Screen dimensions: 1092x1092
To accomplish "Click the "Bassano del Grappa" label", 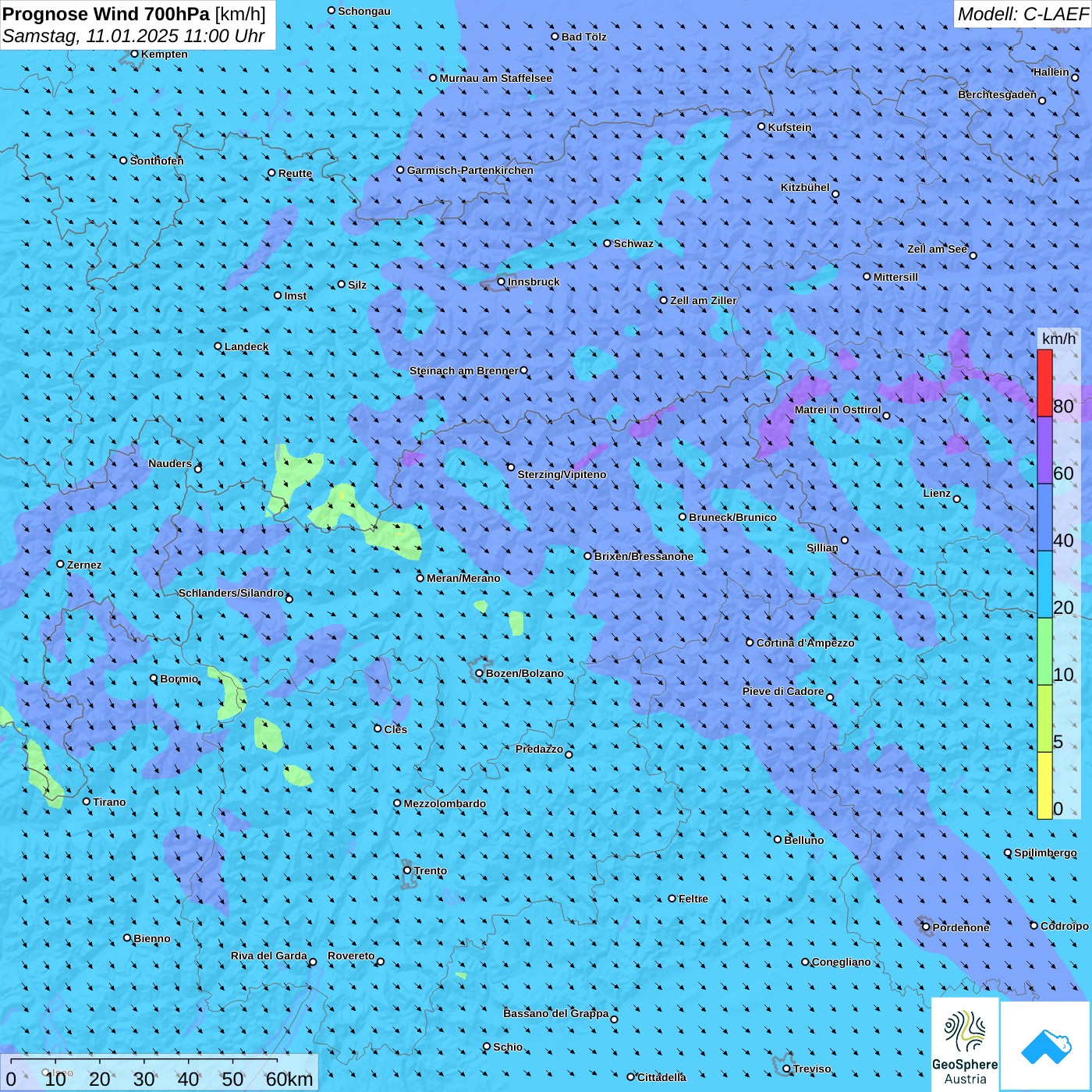I will (556, 1013).
